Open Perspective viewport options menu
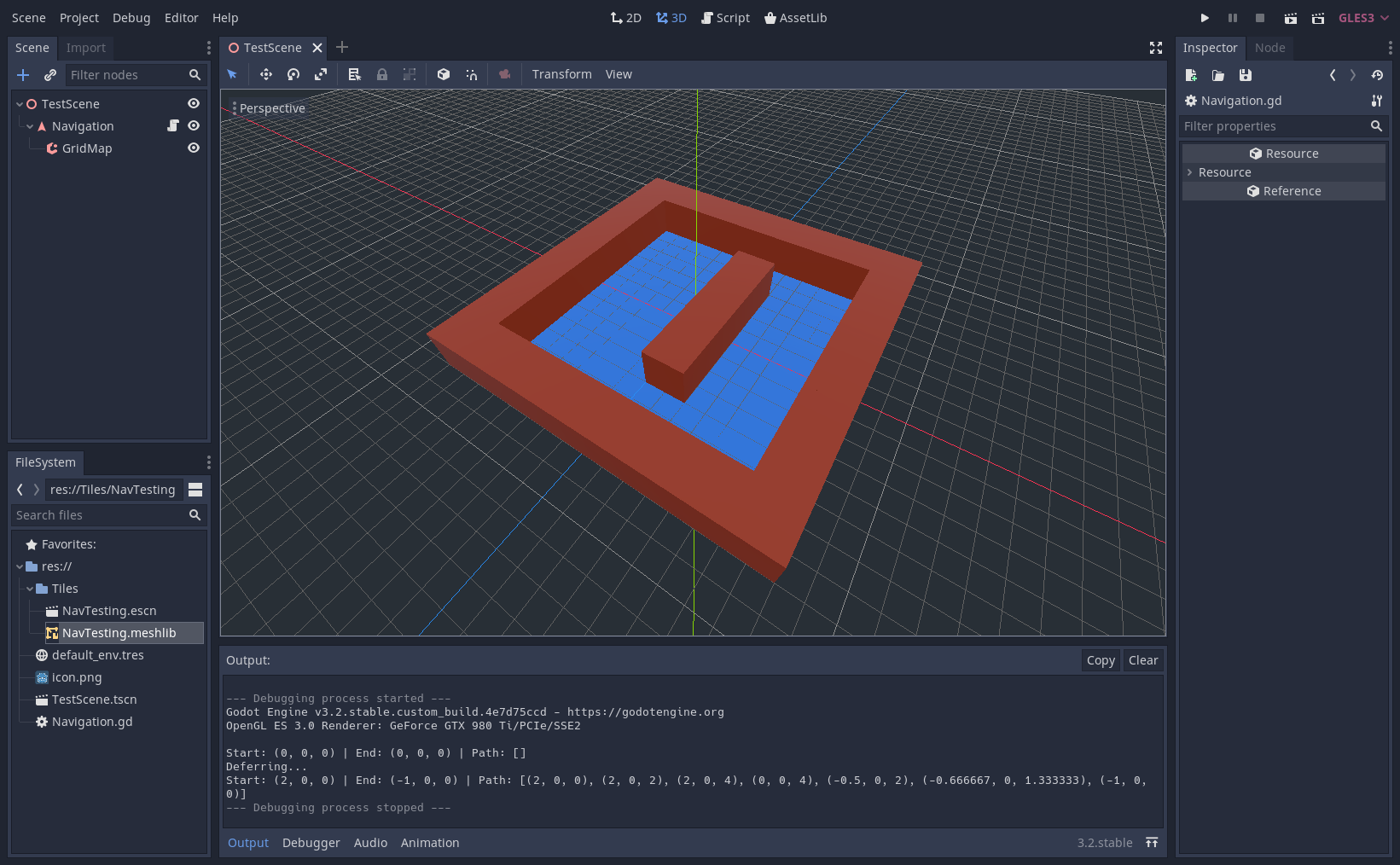Viewport: 1400px width, 865px height. (x=268, y=108)
